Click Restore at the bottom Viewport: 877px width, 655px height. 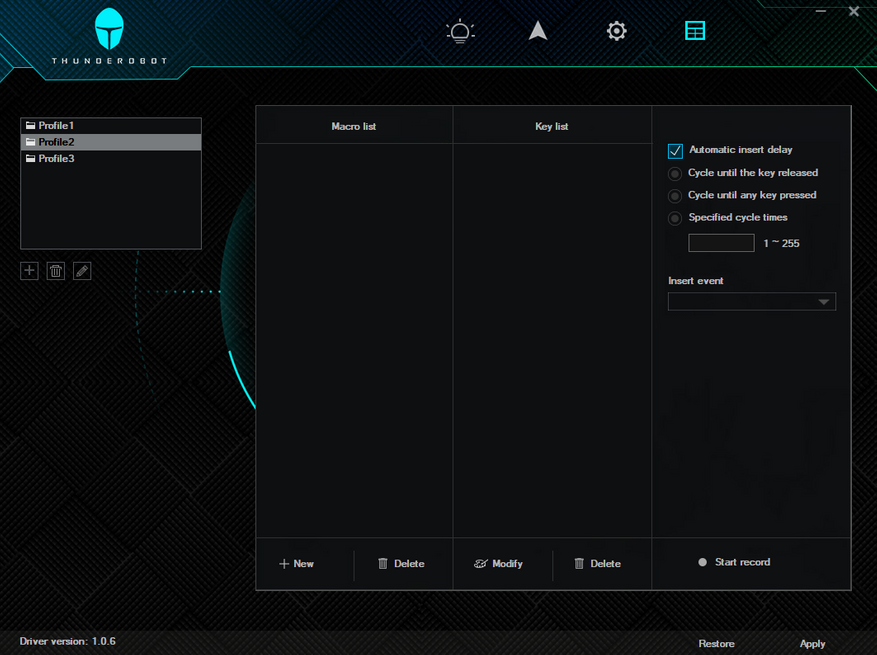click(x=716, y=644)
